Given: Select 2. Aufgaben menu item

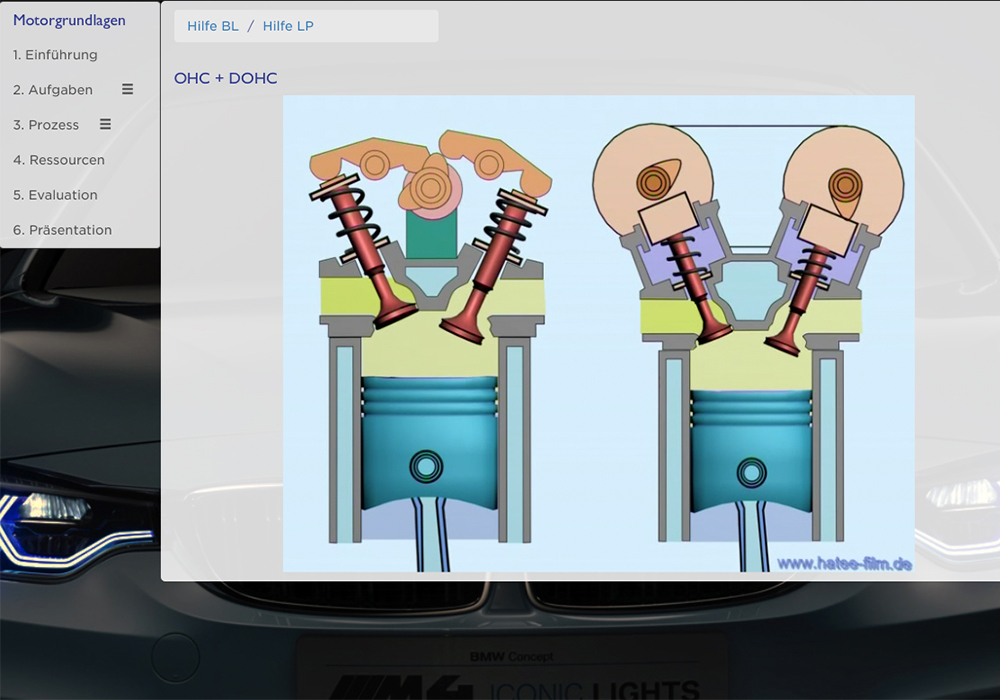Looking at the screenshot, I should pos(53,90).
